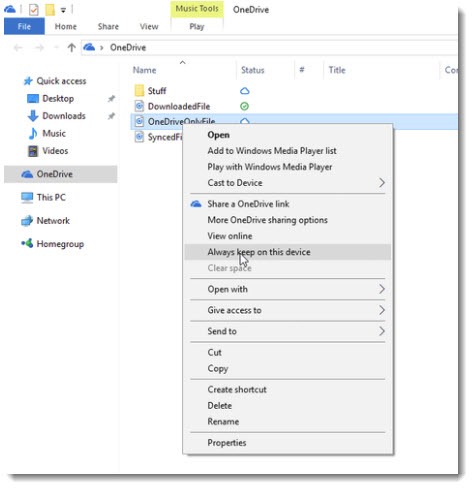Viewport: 473px width, 489px height.
Task: Click the Properties quick access checkmark icon
Action: point(33,10)
